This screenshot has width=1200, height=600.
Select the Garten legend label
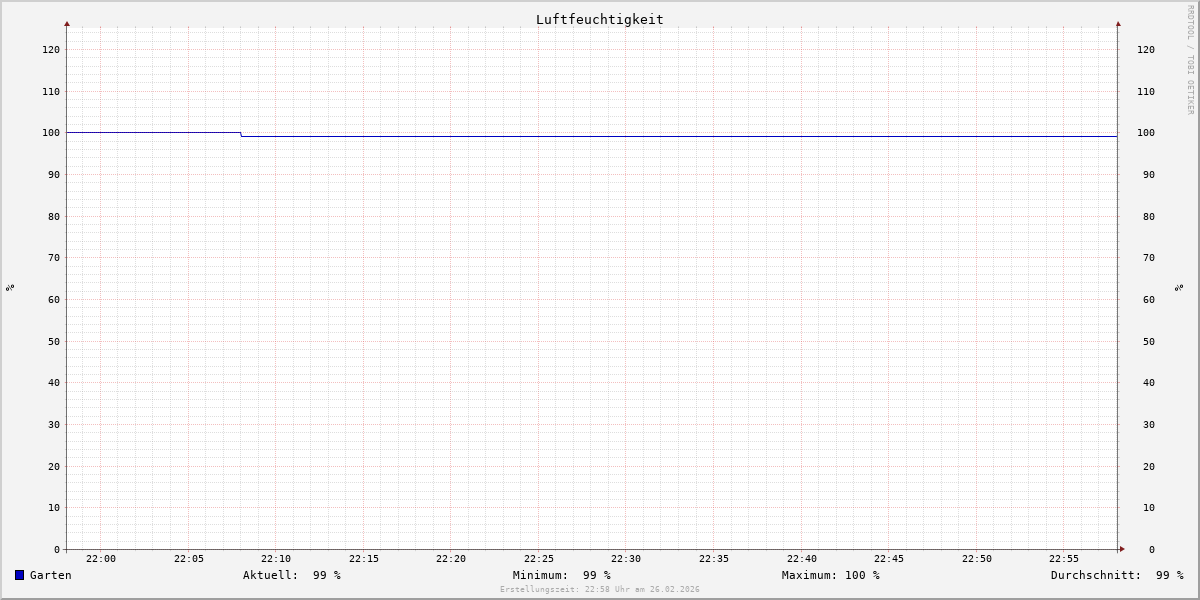(x=50, y=575)
